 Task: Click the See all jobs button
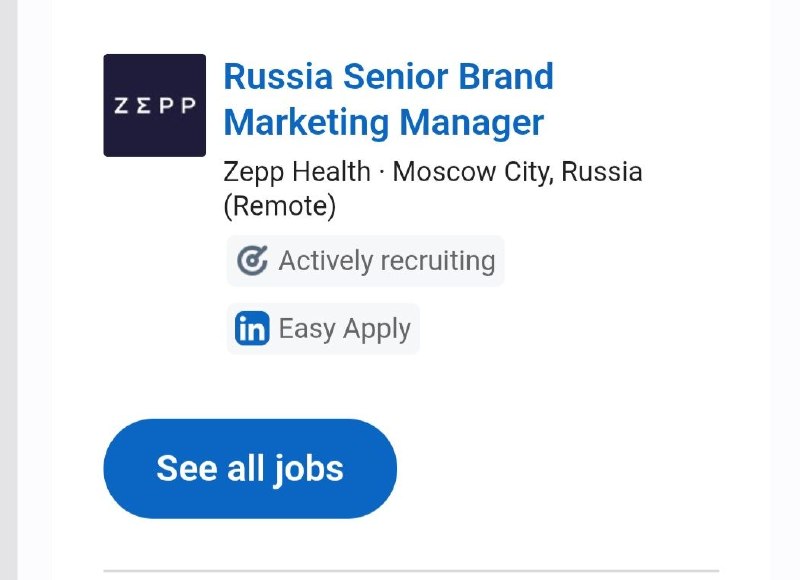[x=250, y=468]
